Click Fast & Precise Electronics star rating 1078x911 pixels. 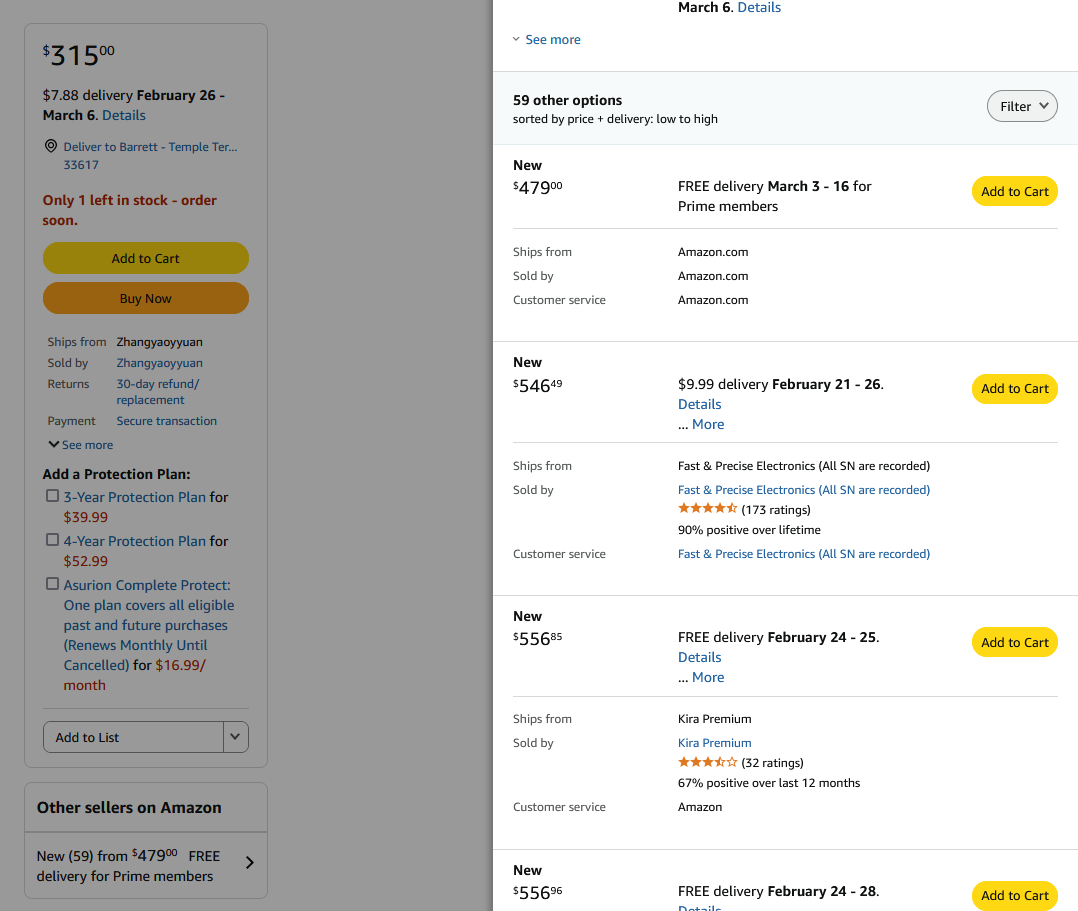(x=707, y=510)
